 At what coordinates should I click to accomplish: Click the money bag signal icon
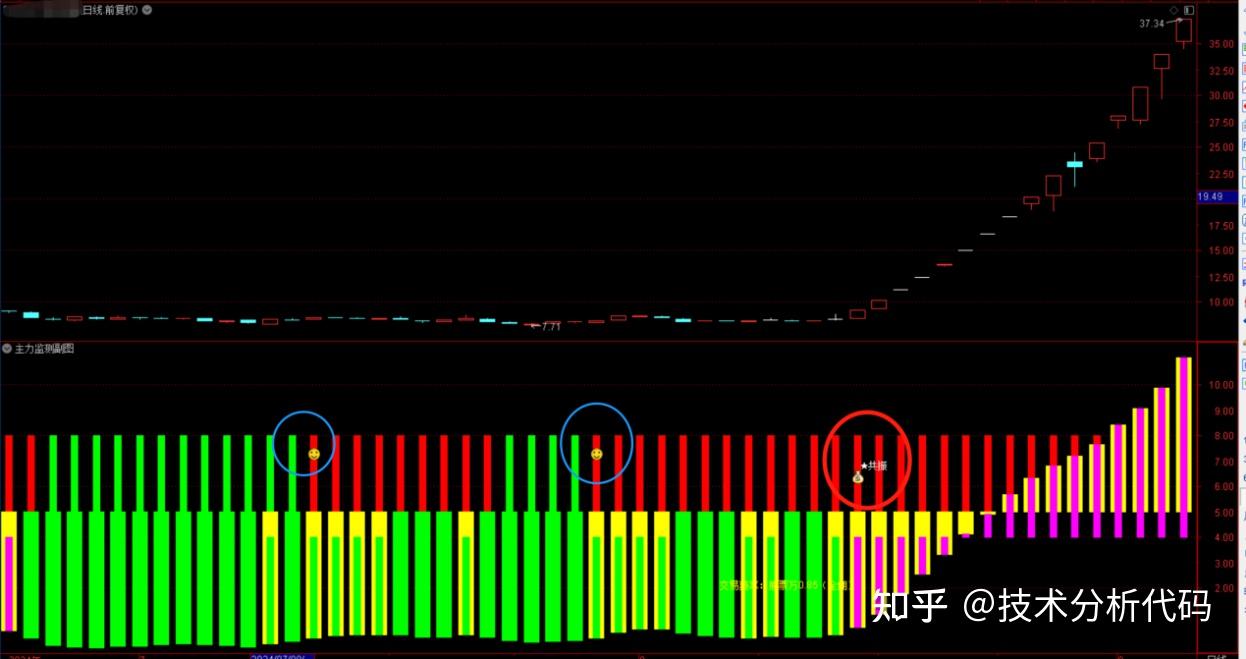pyautogui.click(x=857, y=477)
